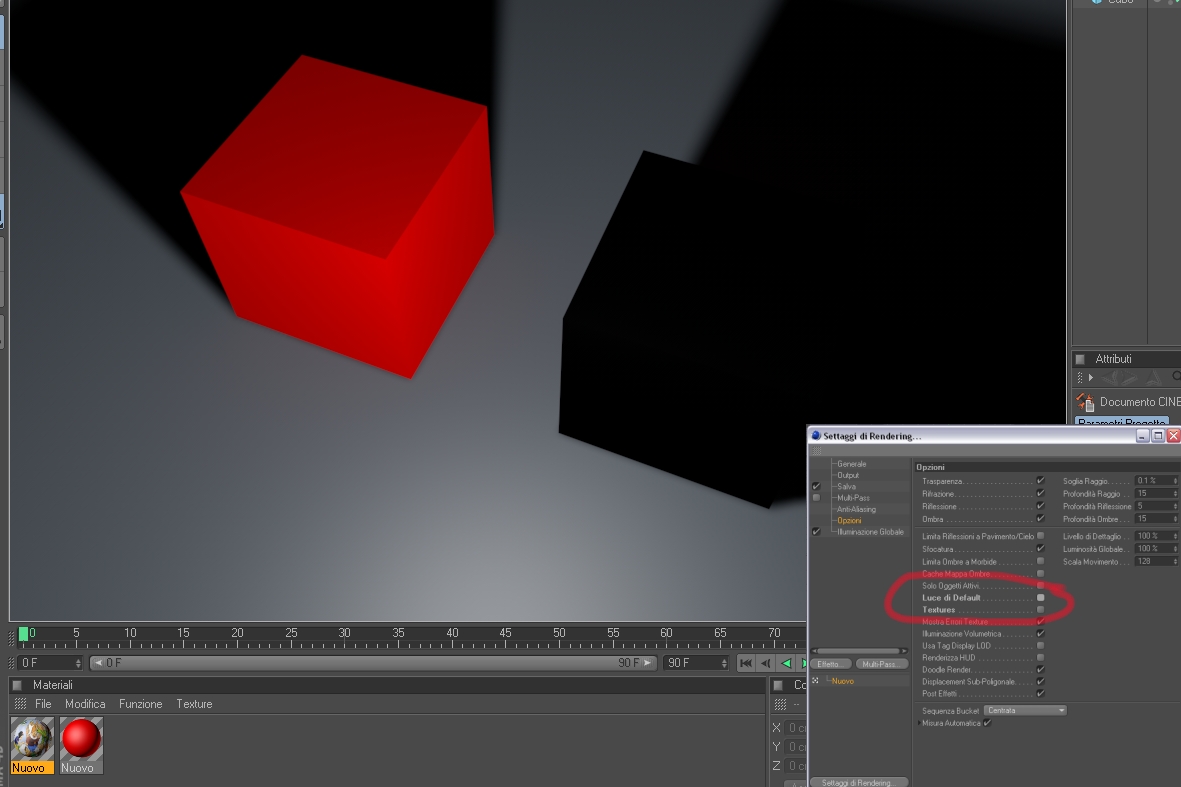Image resolution: width=1181 pixels, height=787 pixels.
Task: Click the timeline range slider bar
Action: (x=373, y=663)
